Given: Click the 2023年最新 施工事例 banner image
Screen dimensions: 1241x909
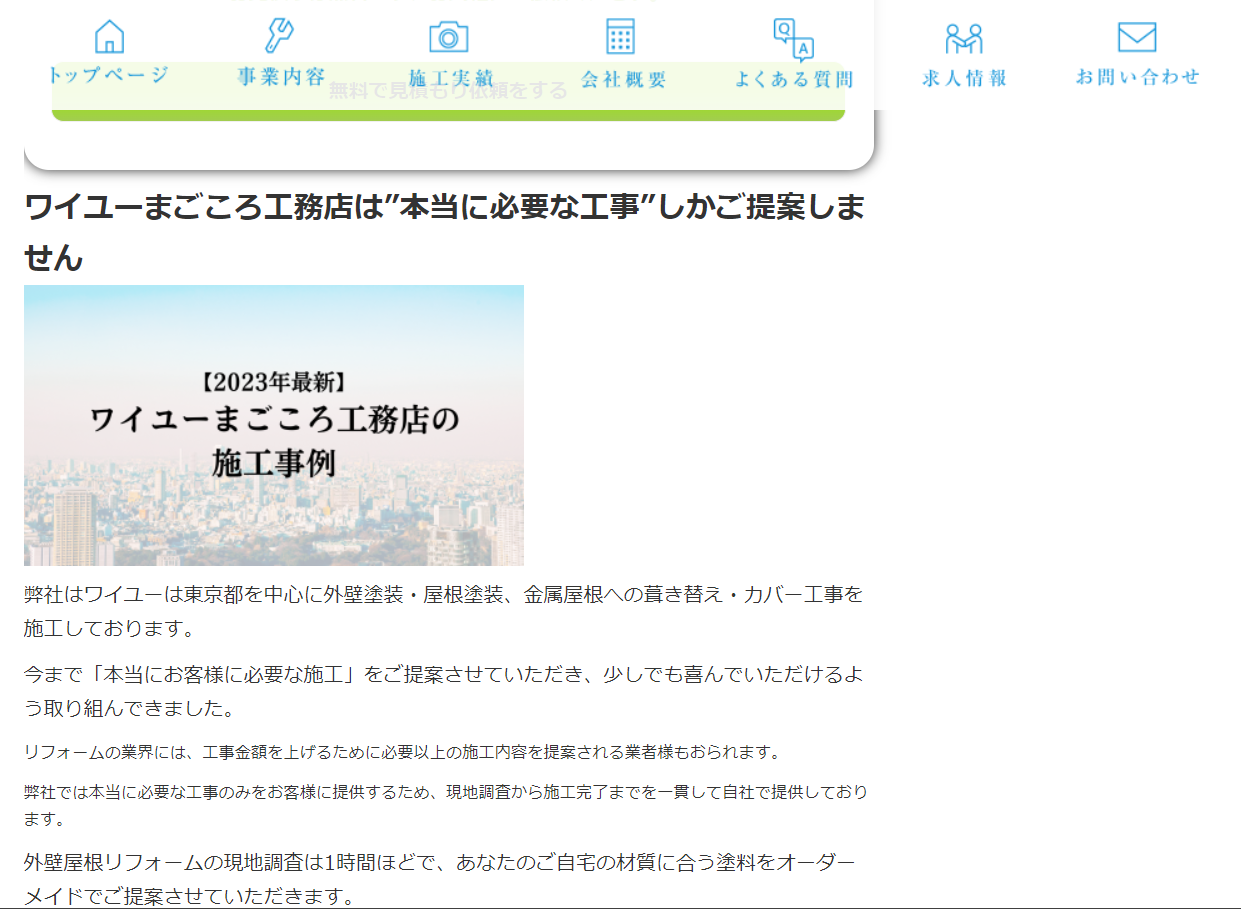Looking at the screenshot, I should point(274,425).
